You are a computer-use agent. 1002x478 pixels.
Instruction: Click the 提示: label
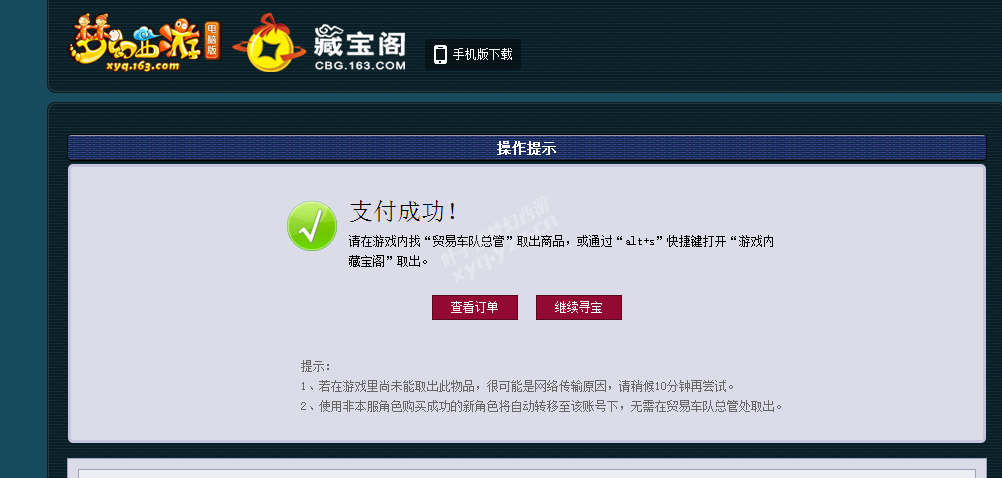[316, 367]
